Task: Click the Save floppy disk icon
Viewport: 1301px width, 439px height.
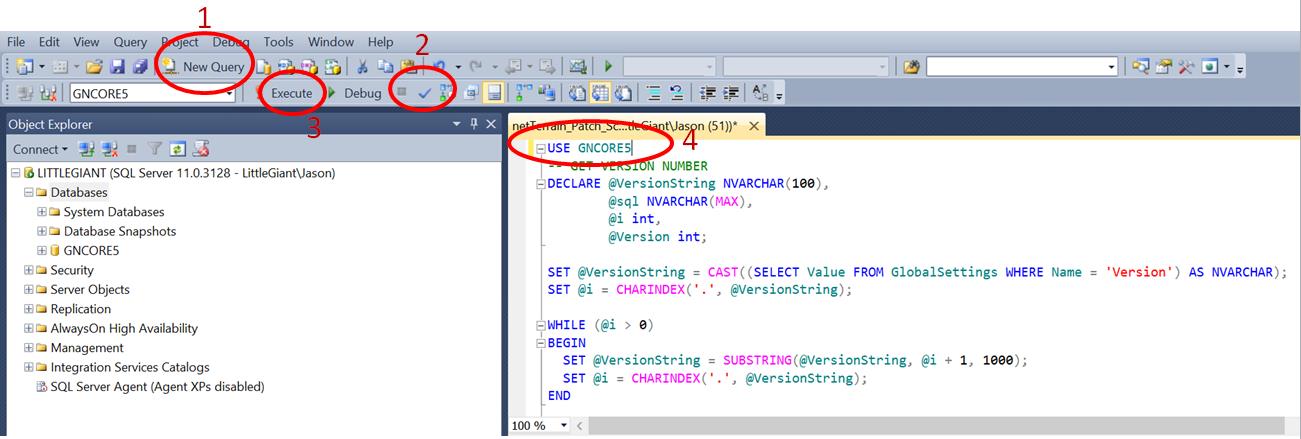Action: click(117, 67)
